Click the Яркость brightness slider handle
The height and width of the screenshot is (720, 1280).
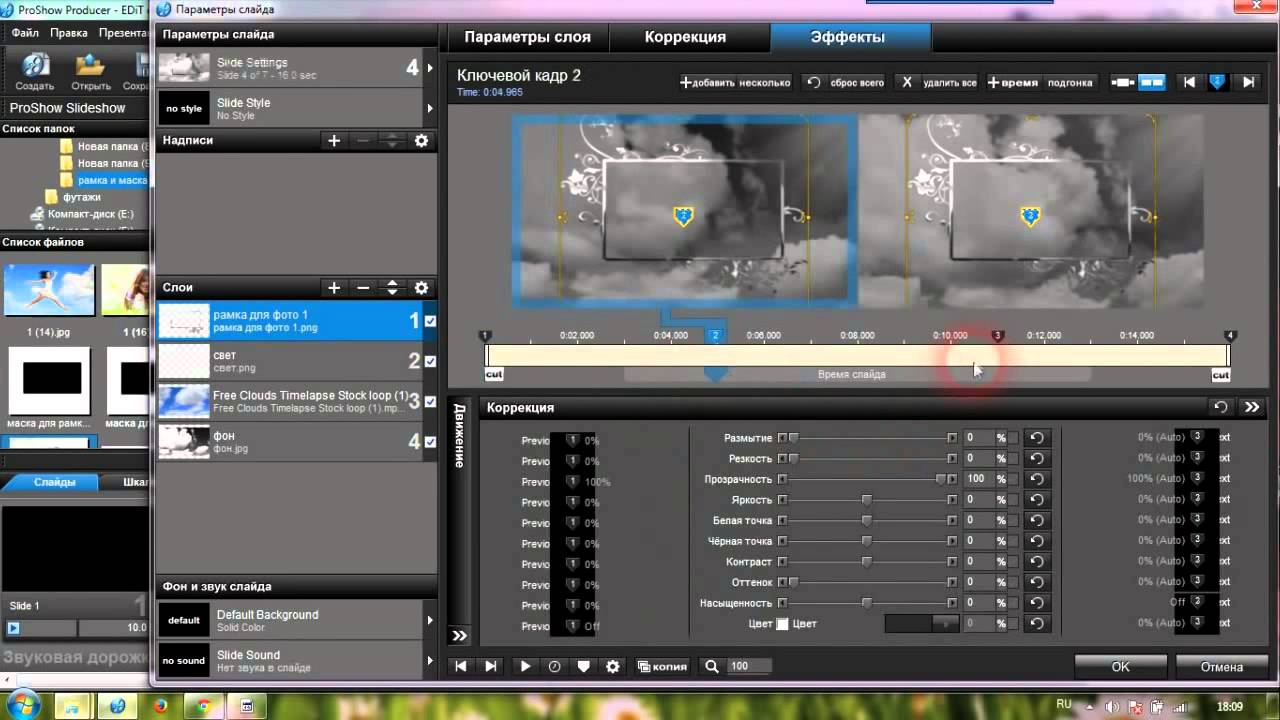866,500
